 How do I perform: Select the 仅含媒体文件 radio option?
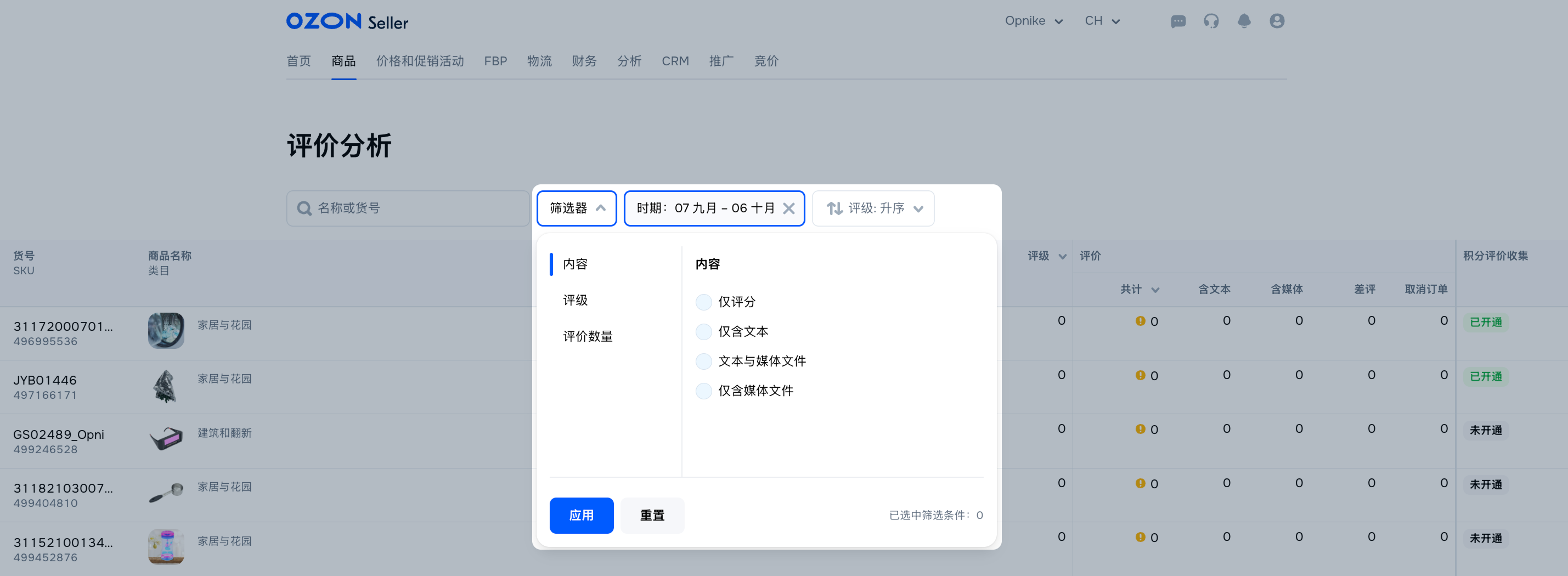click(704, 391)
